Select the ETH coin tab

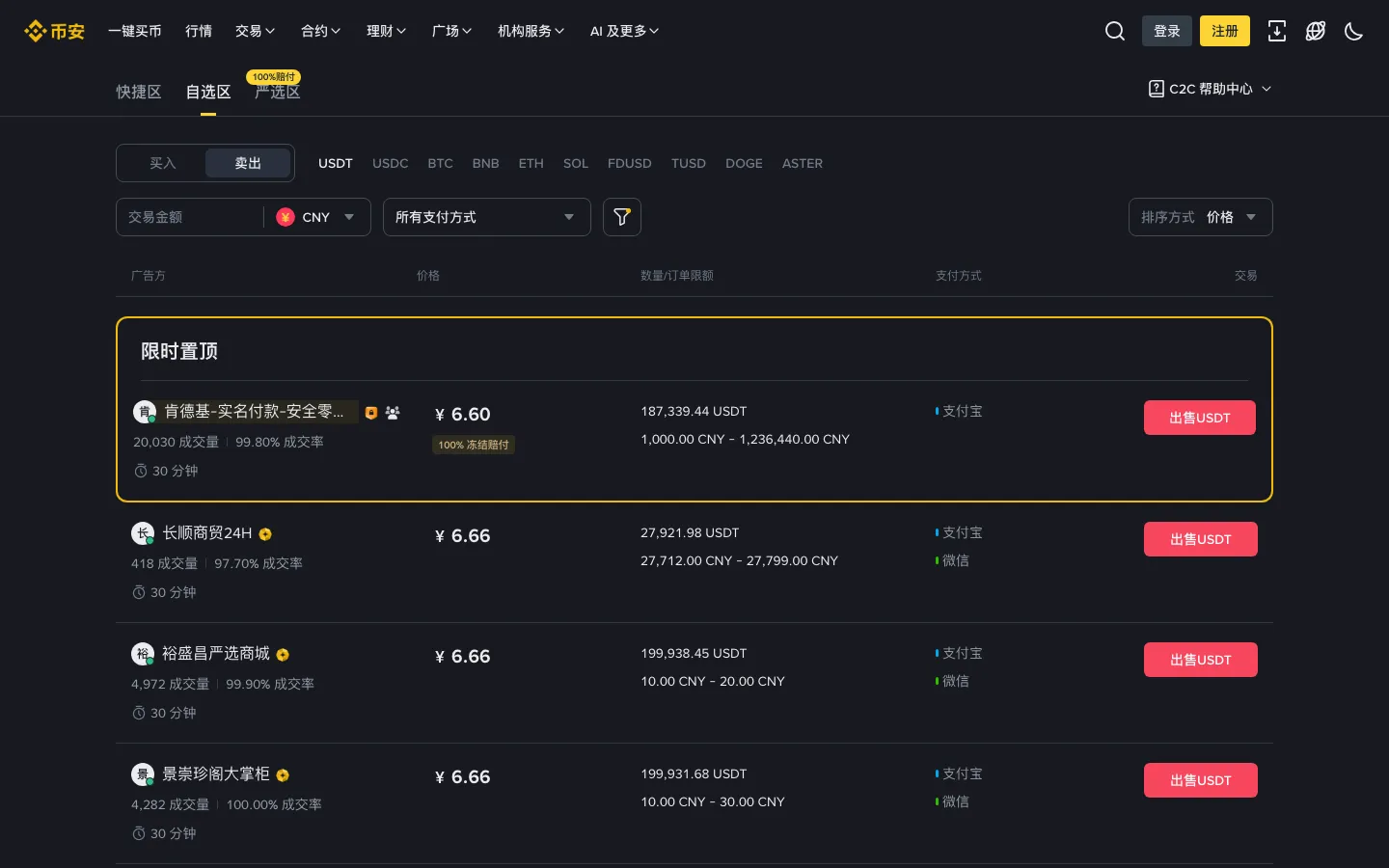pyautogui.click(x=531, y=163)
